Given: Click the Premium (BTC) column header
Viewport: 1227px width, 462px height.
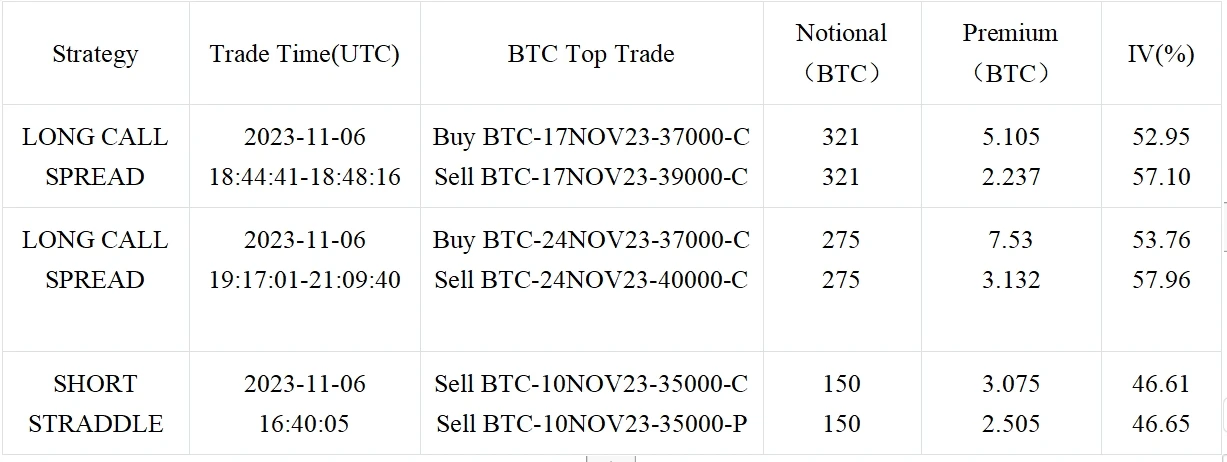Looking at the screenshot, I should (x=1008, y=53).
